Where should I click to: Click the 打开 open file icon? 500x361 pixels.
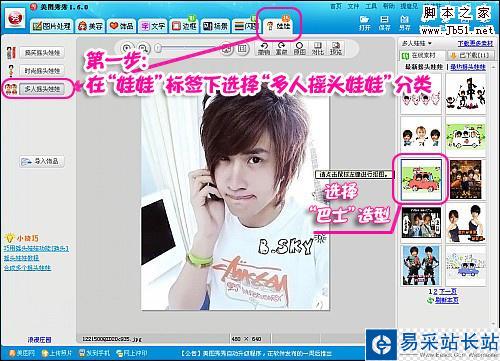(x=365, y=23)
